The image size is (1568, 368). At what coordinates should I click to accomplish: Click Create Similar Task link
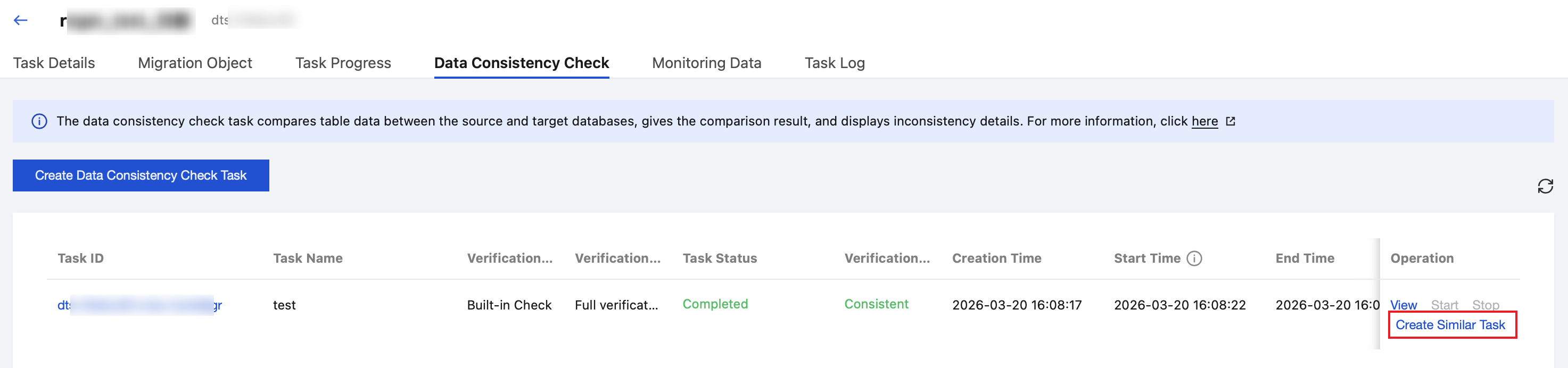pos(1450,325)
